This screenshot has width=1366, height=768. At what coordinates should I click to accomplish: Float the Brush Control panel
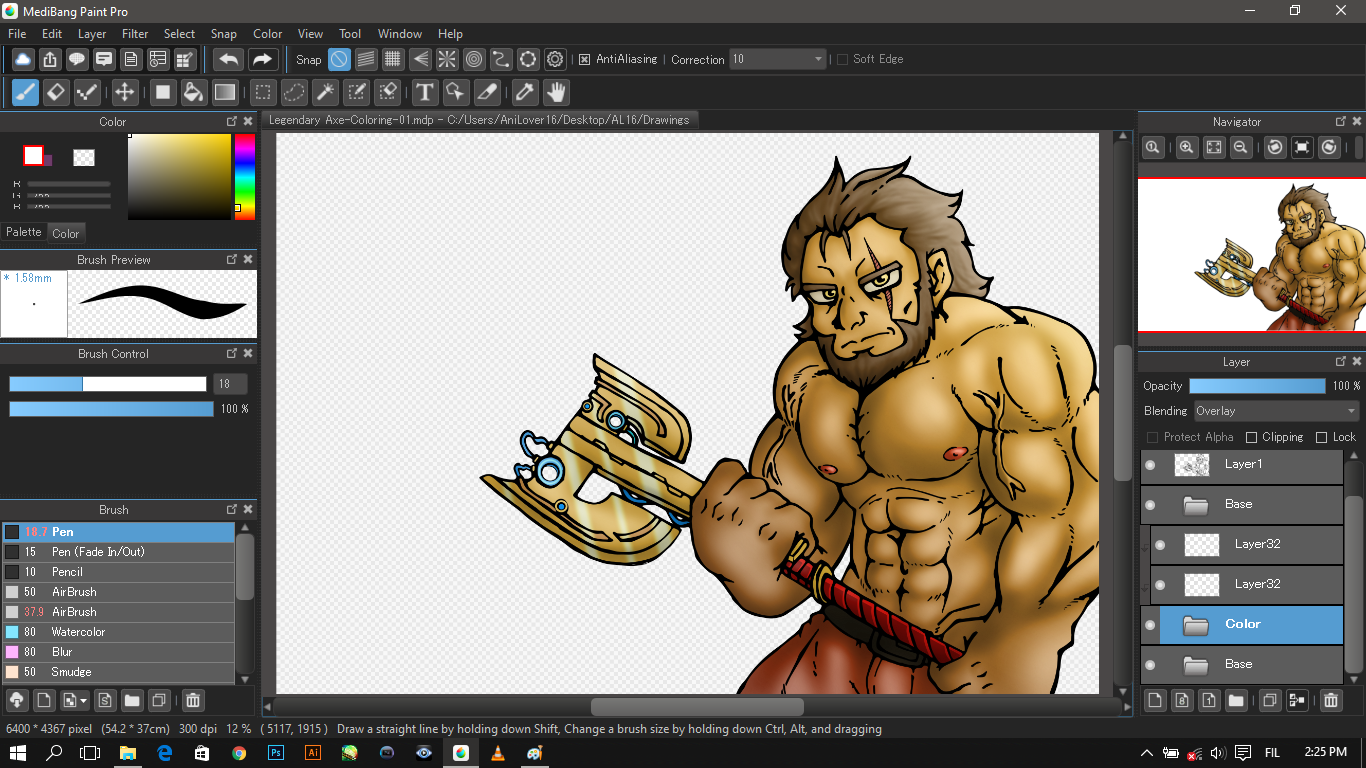[232, 353]
